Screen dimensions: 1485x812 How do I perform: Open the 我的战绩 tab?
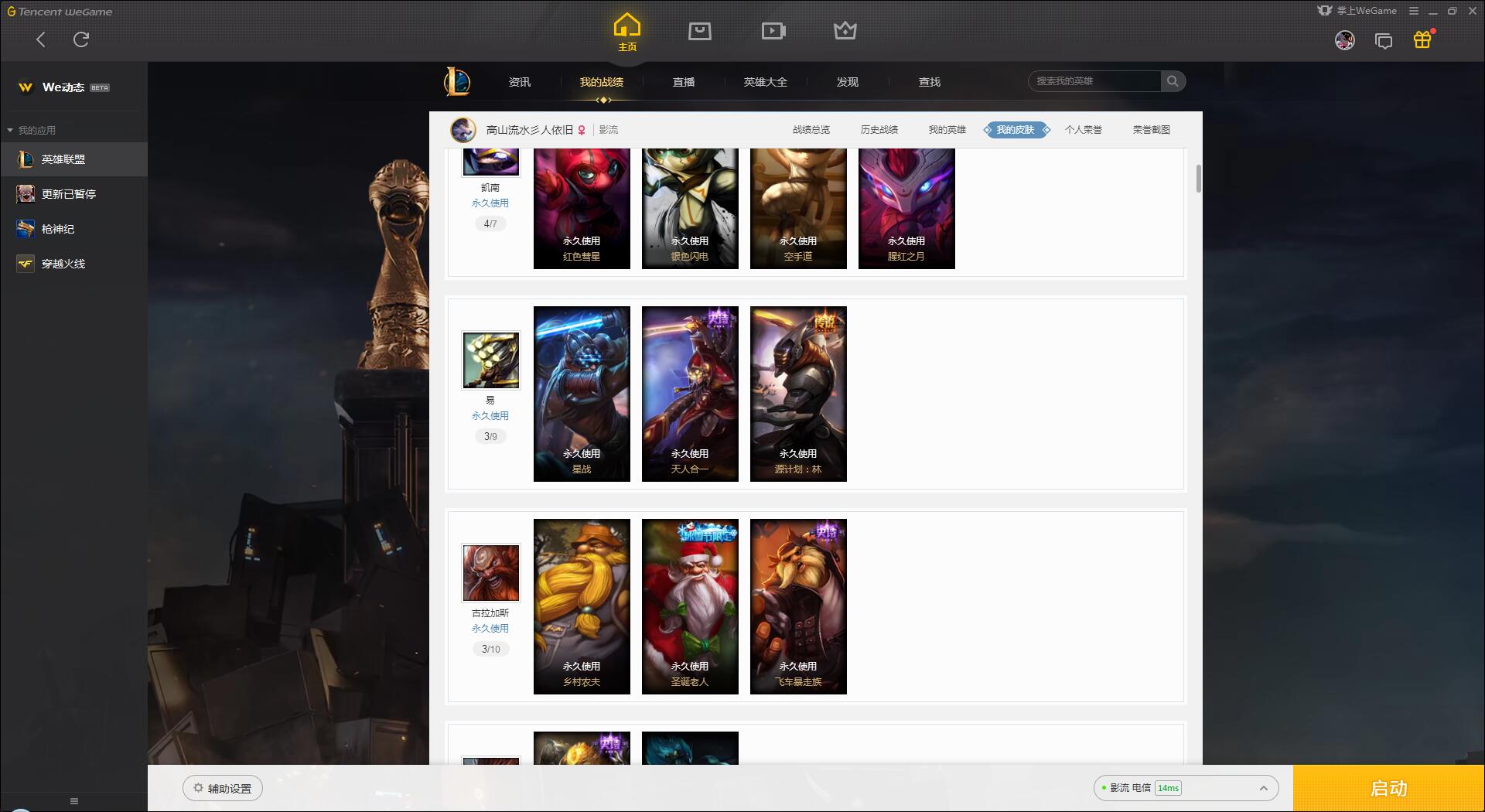tap(602, 82)
